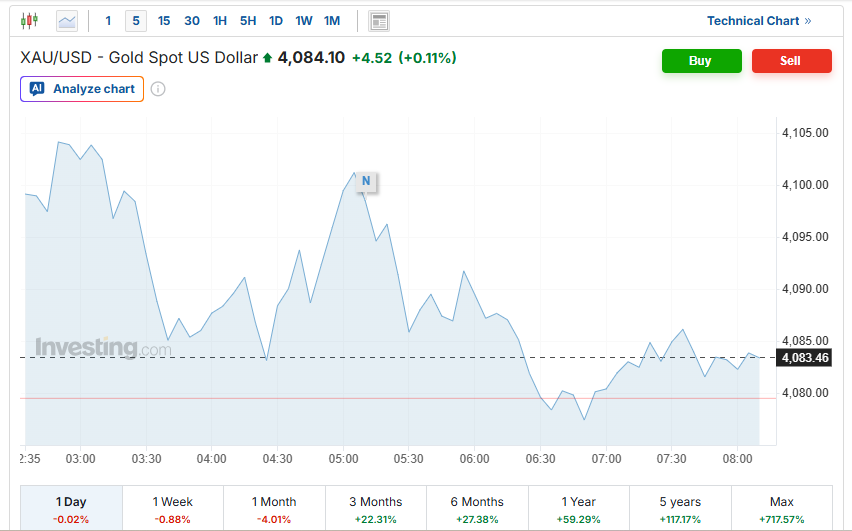This screenshot has height=531, width=852.
Task: Click the AI badge icon
Action: point(37,89)
